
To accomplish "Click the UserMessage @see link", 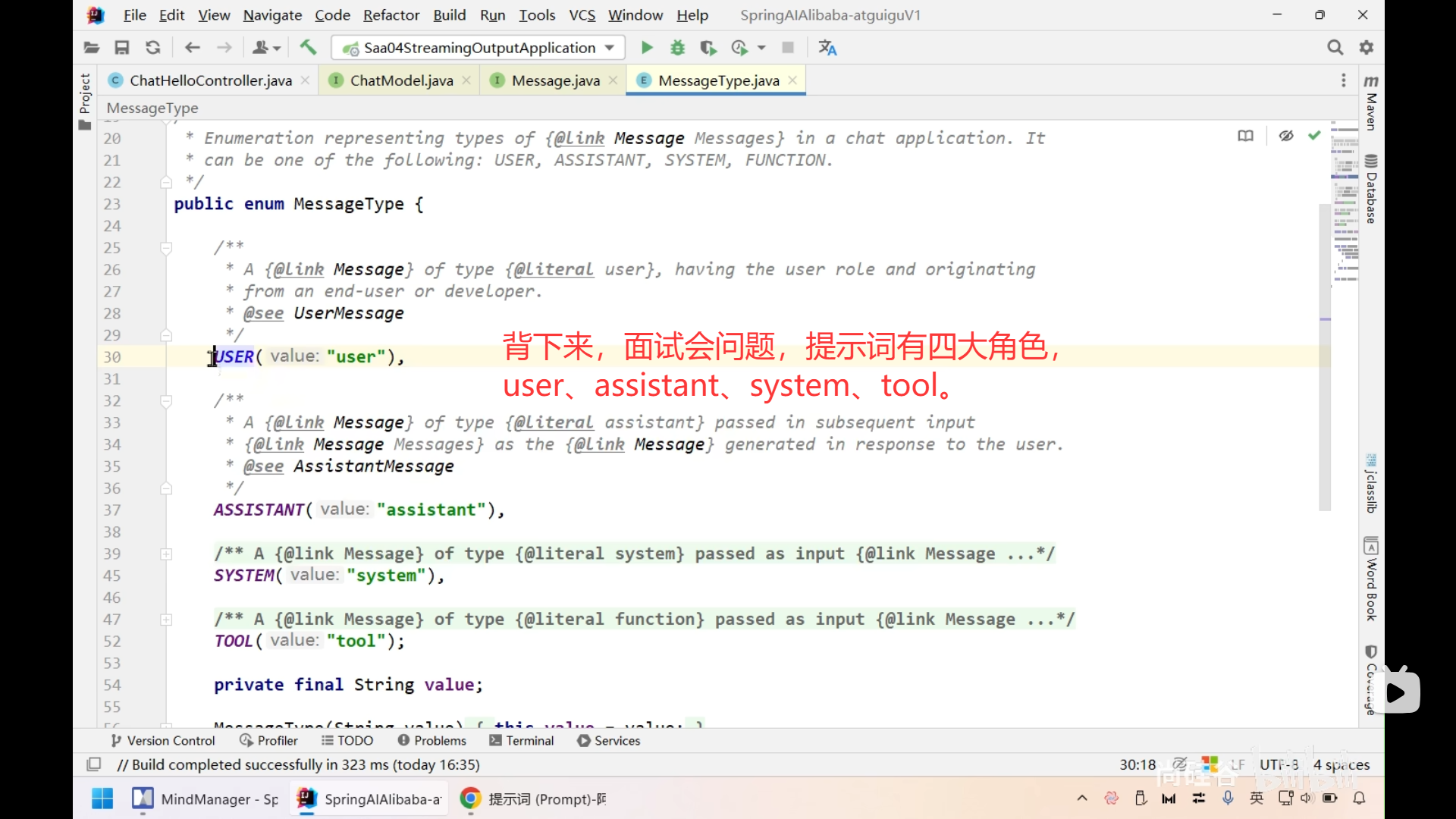I will click(x=348, y=313).
